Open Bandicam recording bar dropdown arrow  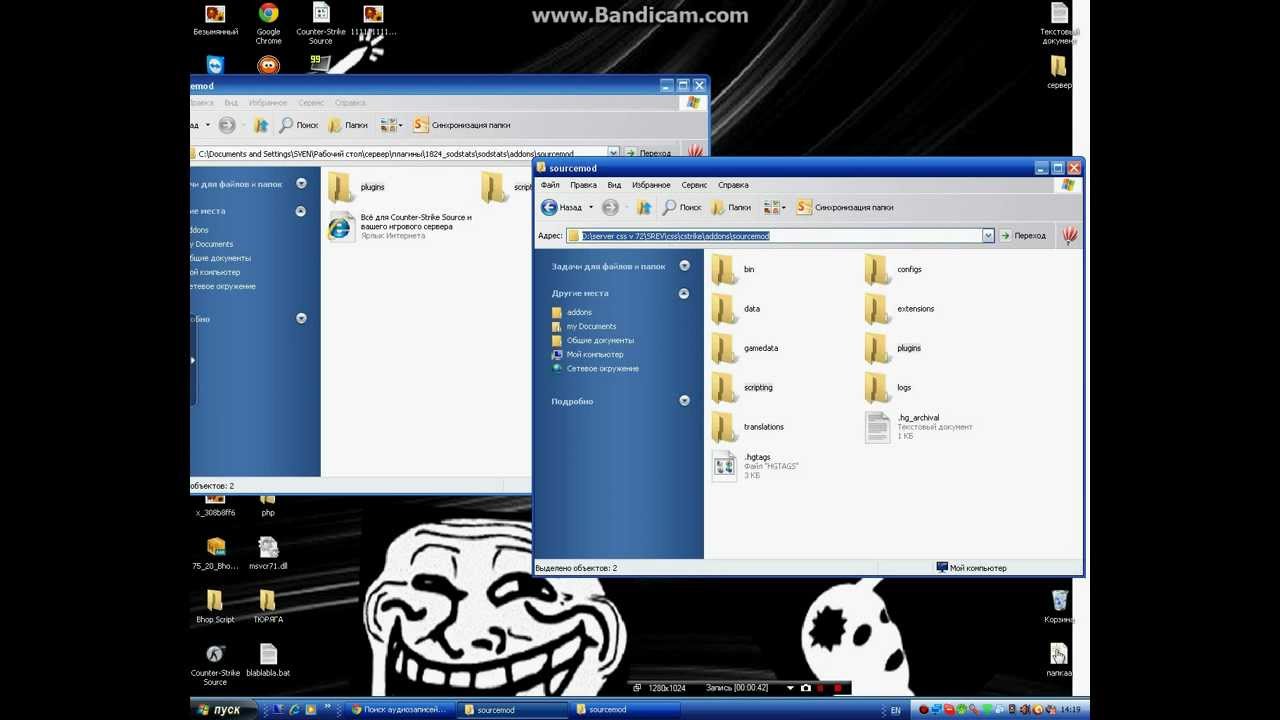791,688
